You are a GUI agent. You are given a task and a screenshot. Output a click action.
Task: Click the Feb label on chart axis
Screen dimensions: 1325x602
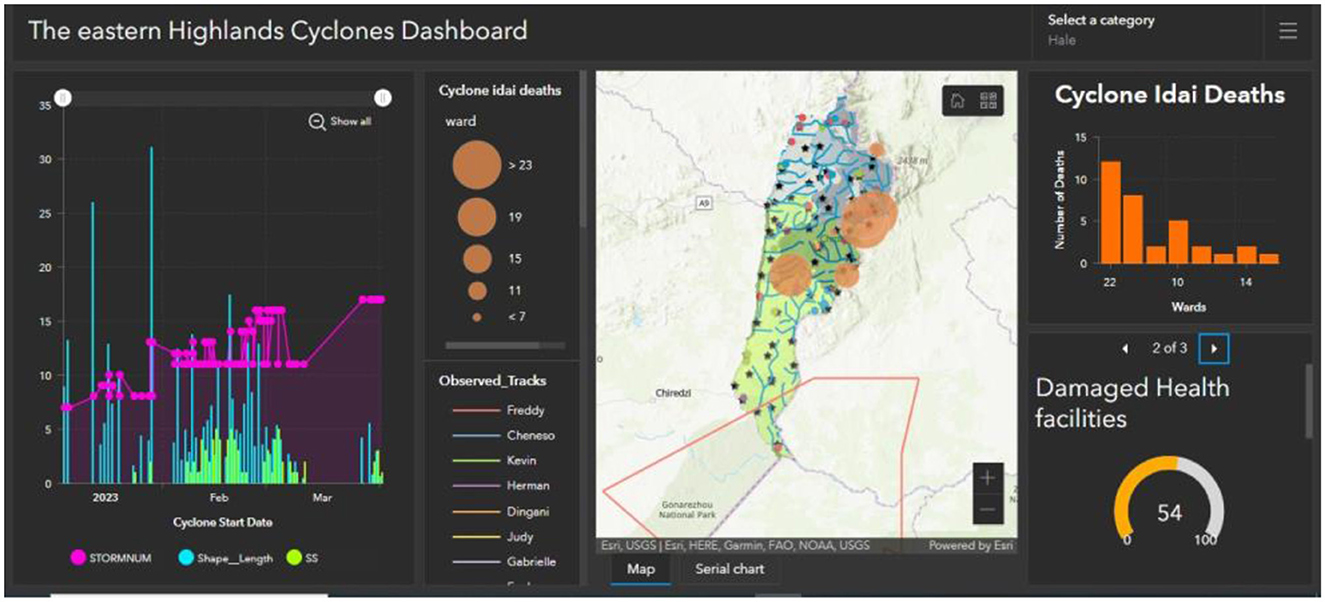pos(218,497)
